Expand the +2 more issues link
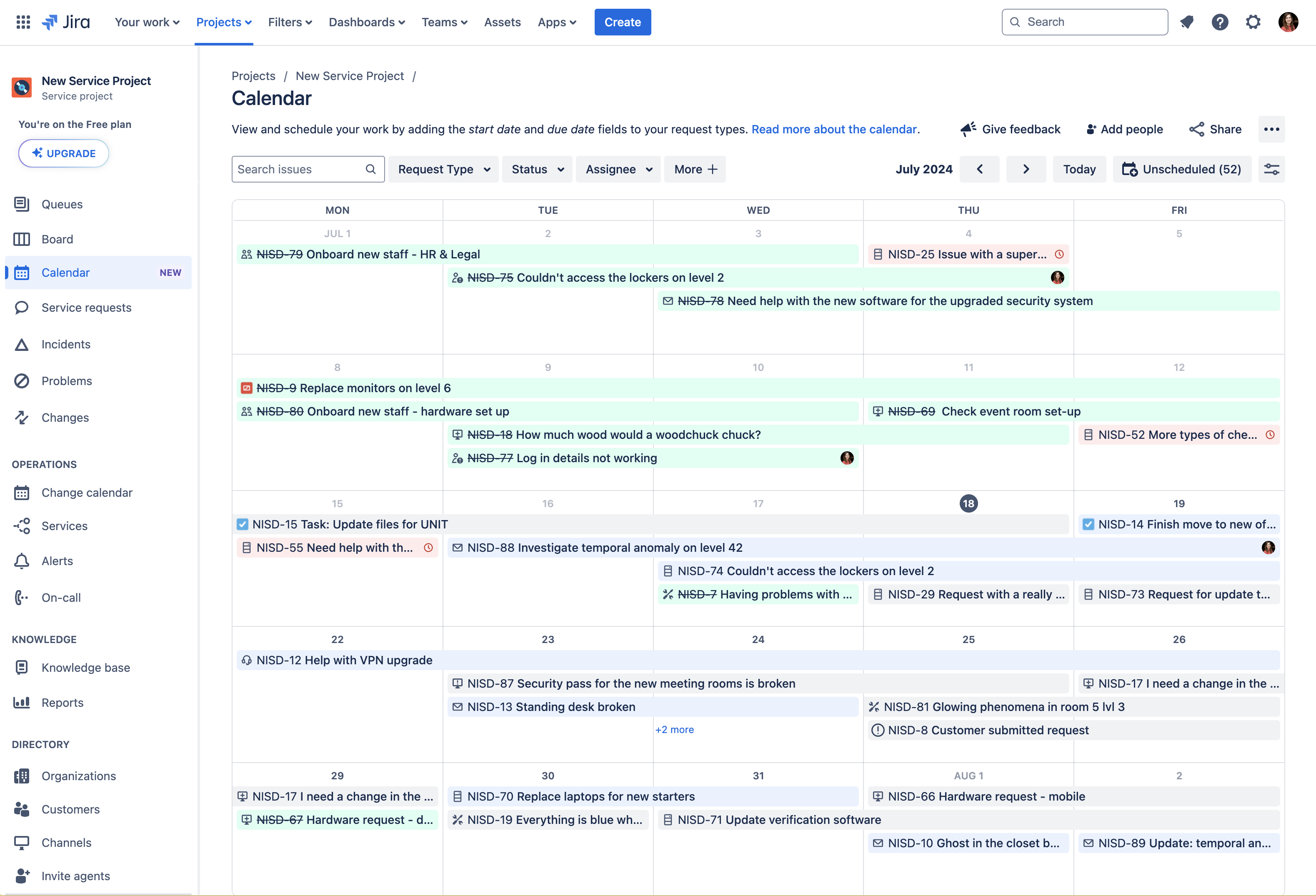The height and width of the screenshot is (896, 1316). [674, 729]
